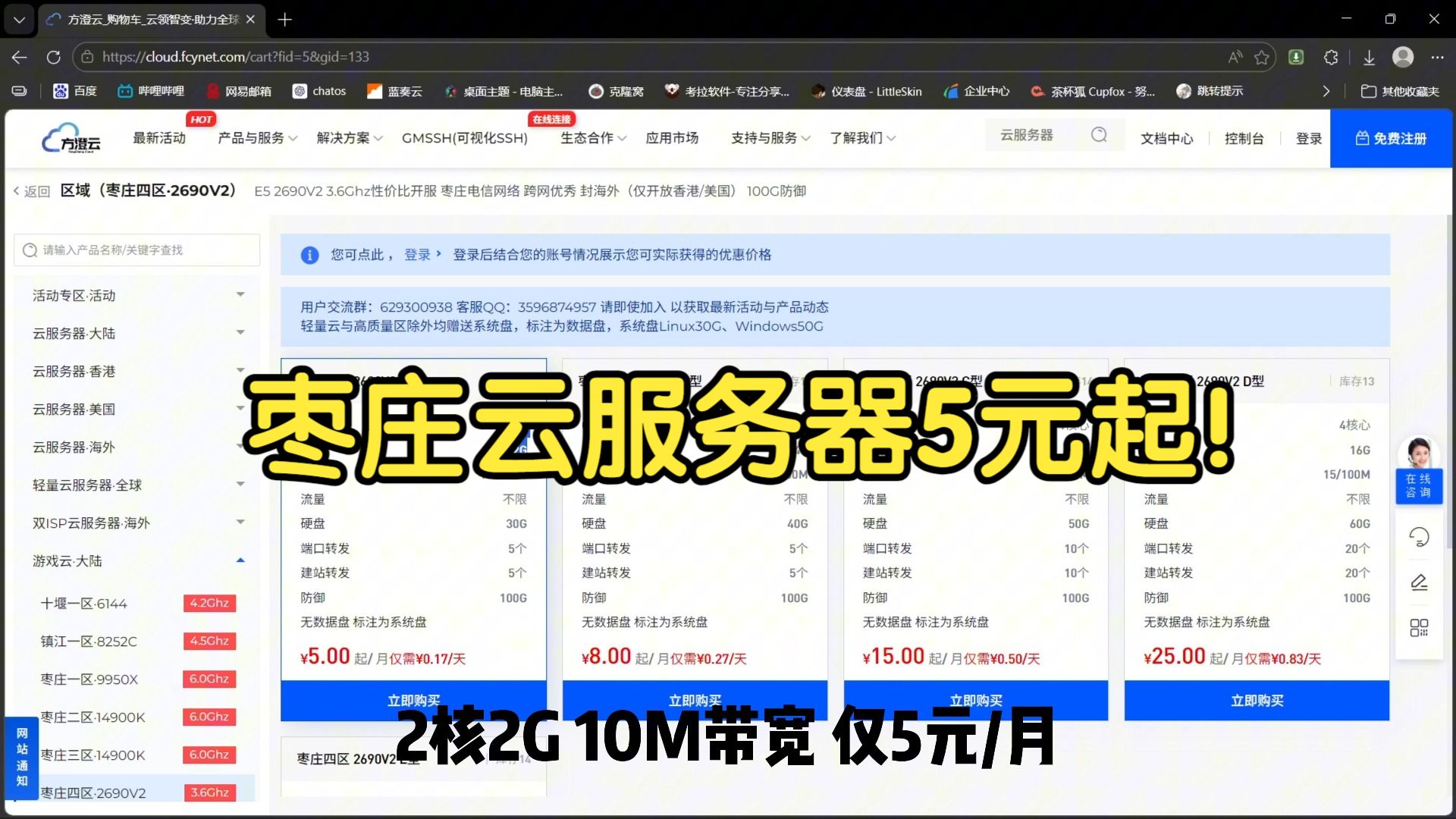Expand 生态合作 menu

click(593, 138)
